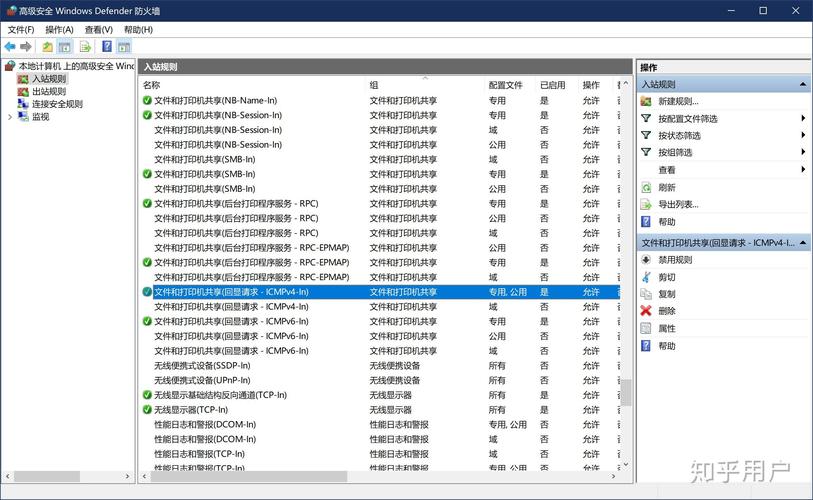Click the green check on 无线显示器(TCP-In) rule
Viewport: 813px width, 500px height.
(x=147, y=410)
